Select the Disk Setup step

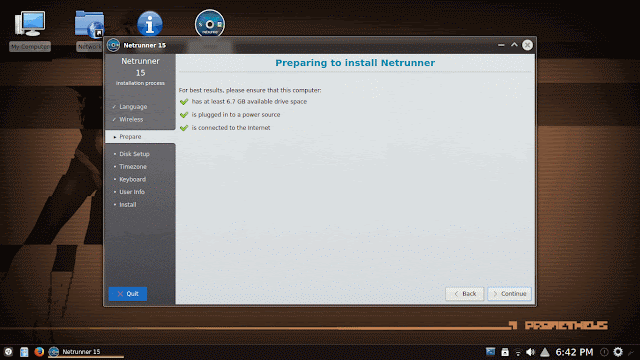pyautogui.click(x=134, y=154)
